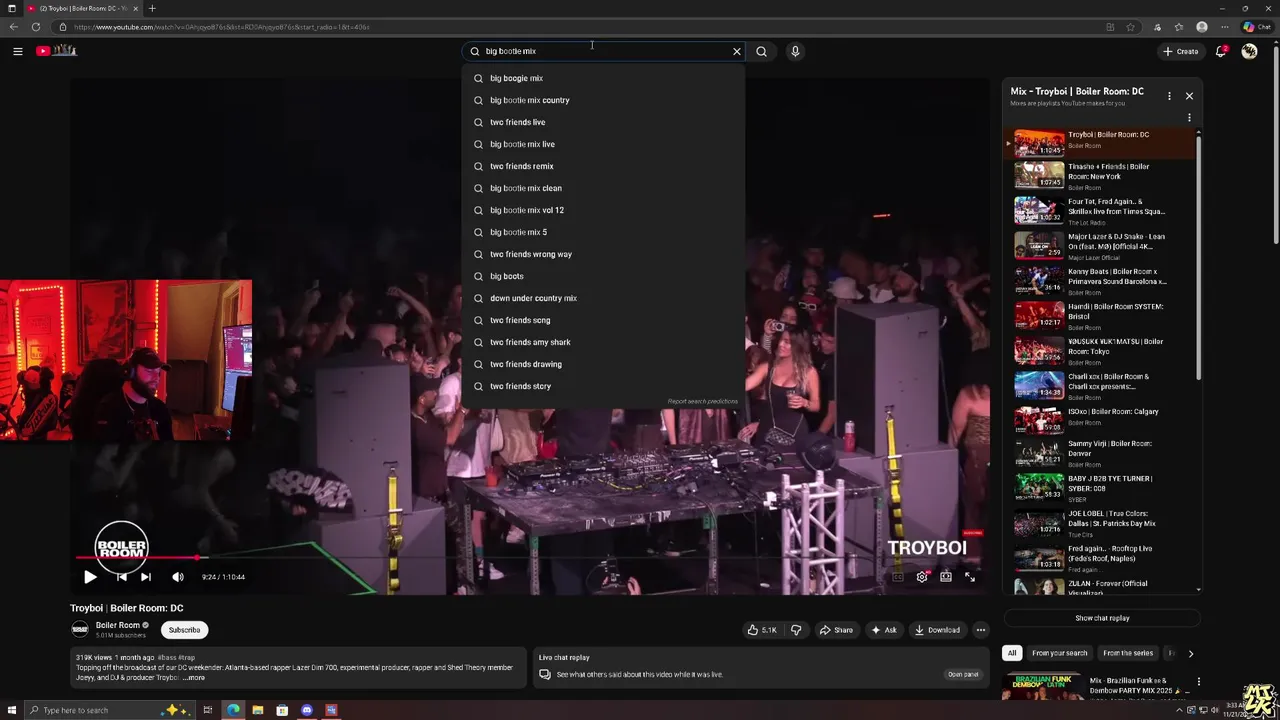Pick 'two friends amy shark' suggestion
Screen dimensions: 1280x720
tap(603, 342)
